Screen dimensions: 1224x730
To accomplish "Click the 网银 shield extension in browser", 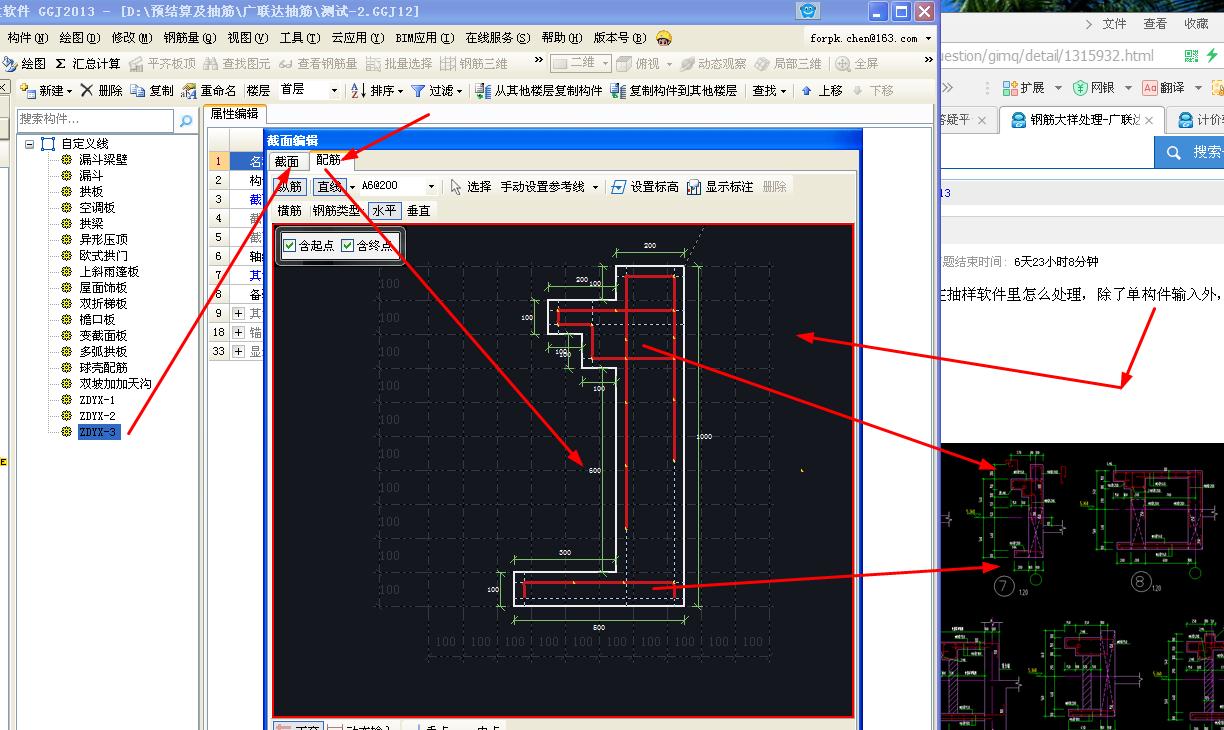I will (x=1094, y=88).
